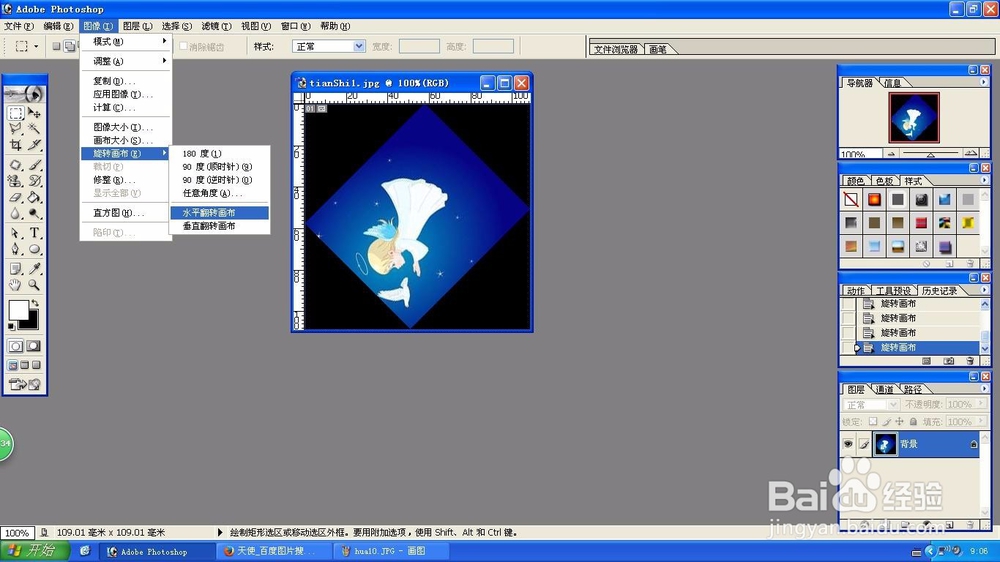The image size is (1000, 562).
Task: Click new snapshot camera icon in History
Action: [949, 361]
